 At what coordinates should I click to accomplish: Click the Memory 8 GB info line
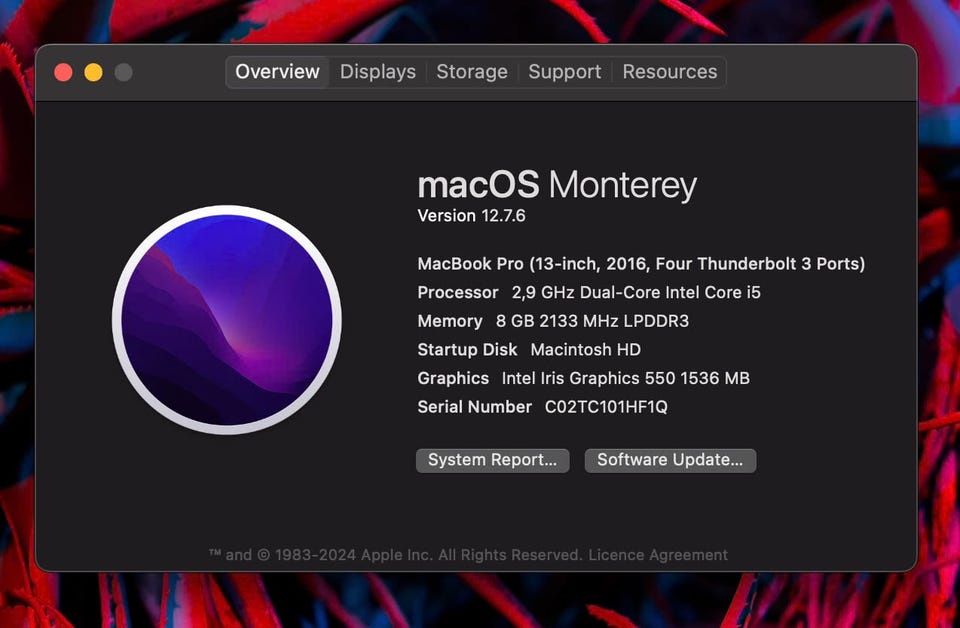[553, 321]
